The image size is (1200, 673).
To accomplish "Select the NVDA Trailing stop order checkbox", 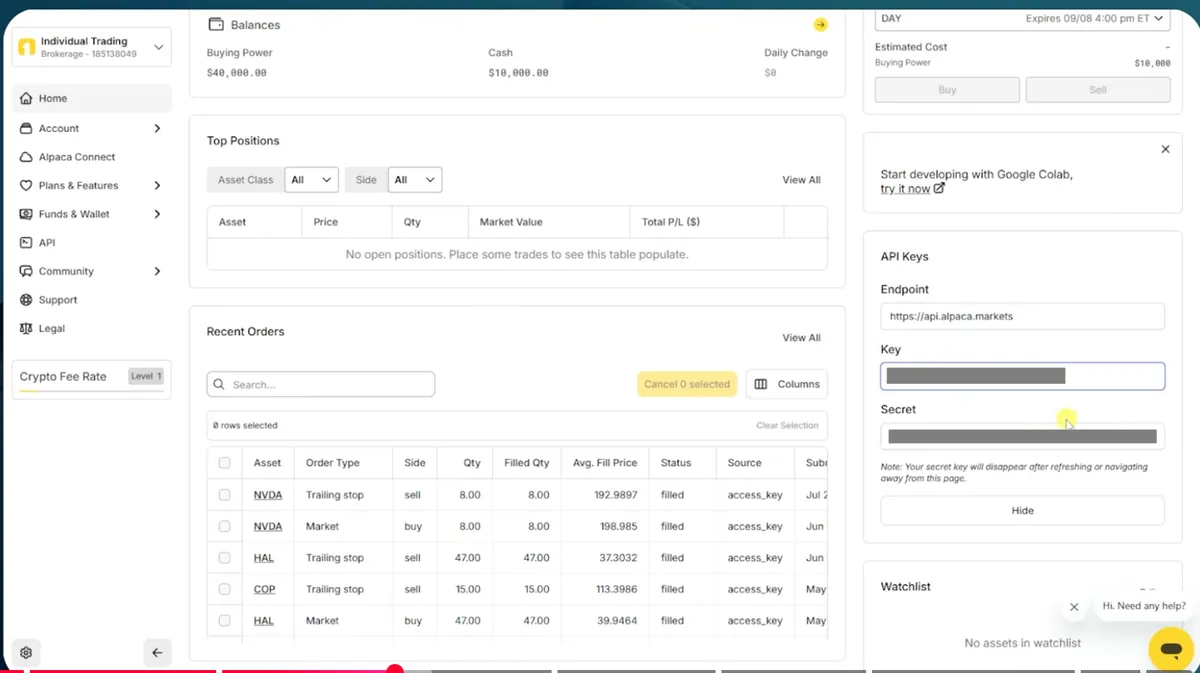I will click(224, 495).
